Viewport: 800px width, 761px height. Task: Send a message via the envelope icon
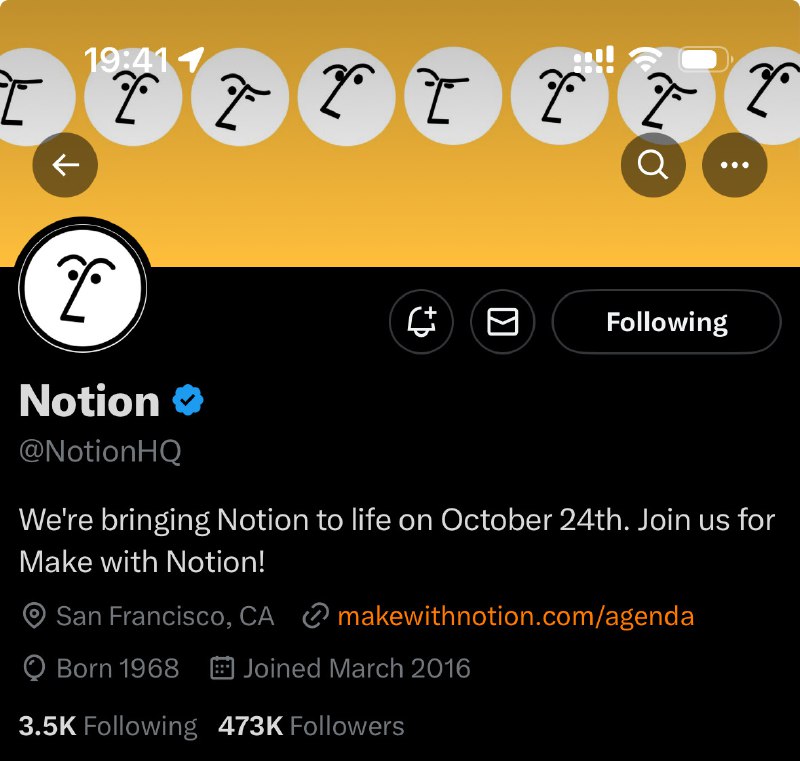503,322
